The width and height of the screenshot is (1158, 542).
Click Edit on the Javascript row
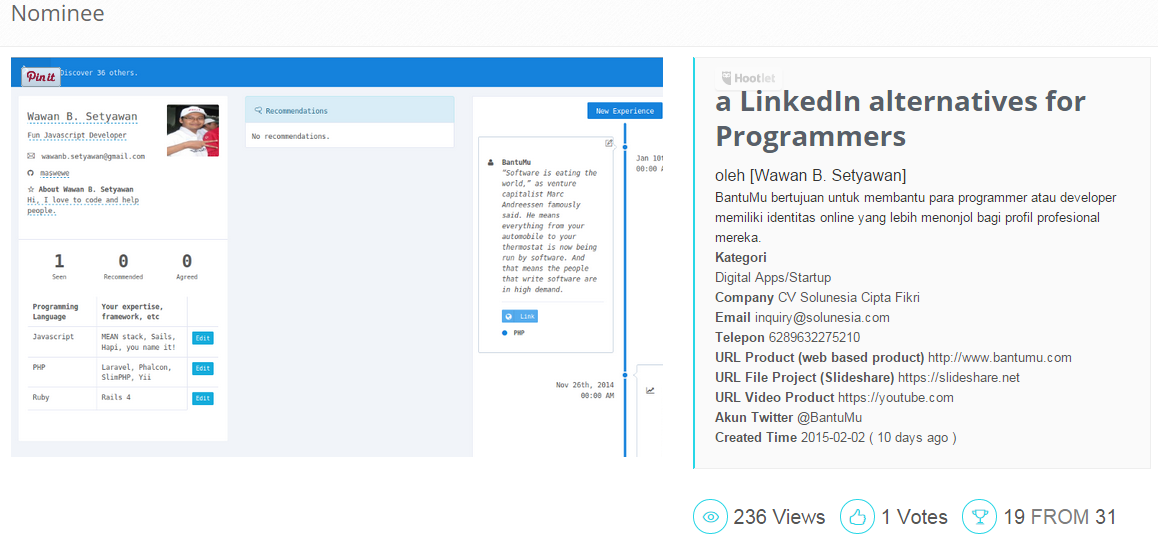203,338
